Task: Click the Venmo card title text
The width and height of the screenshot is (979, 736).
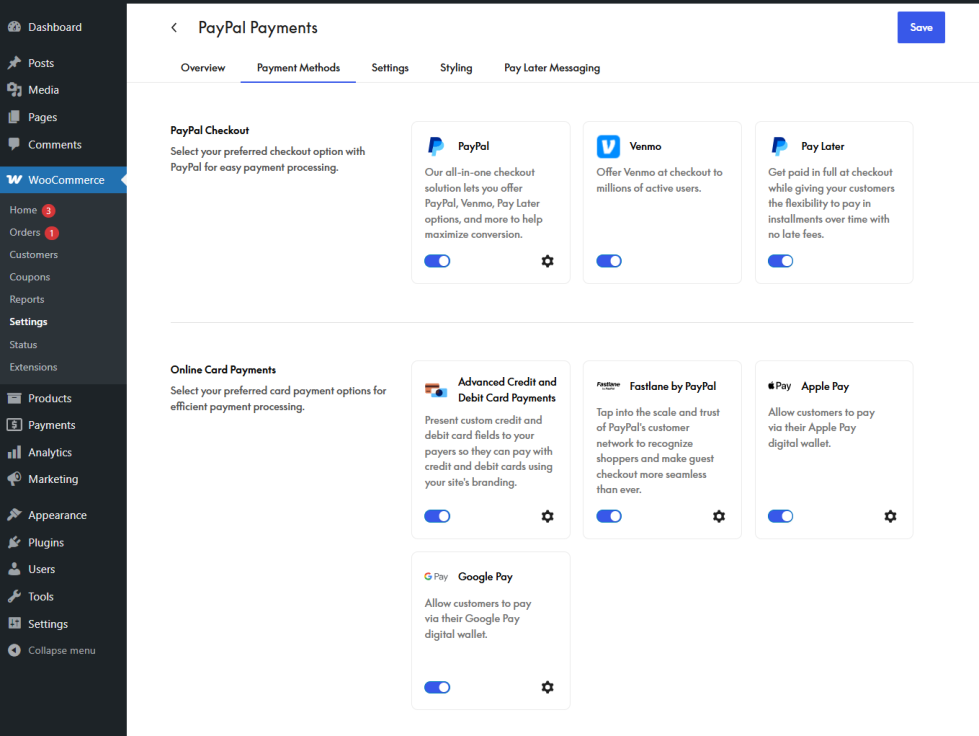Action: click(645, 146)
